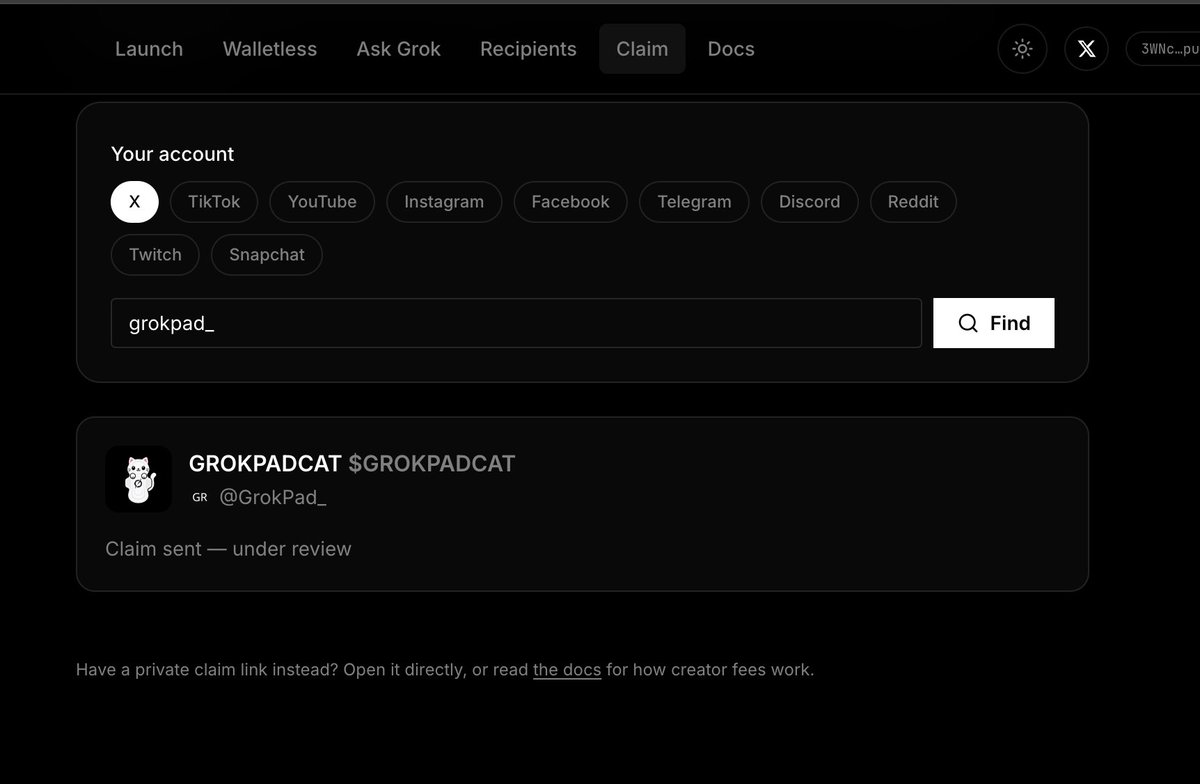Open the wallet address 3WNc…pu button
The height and width of the screenshot is (784, 1200).
(1163, 49)
